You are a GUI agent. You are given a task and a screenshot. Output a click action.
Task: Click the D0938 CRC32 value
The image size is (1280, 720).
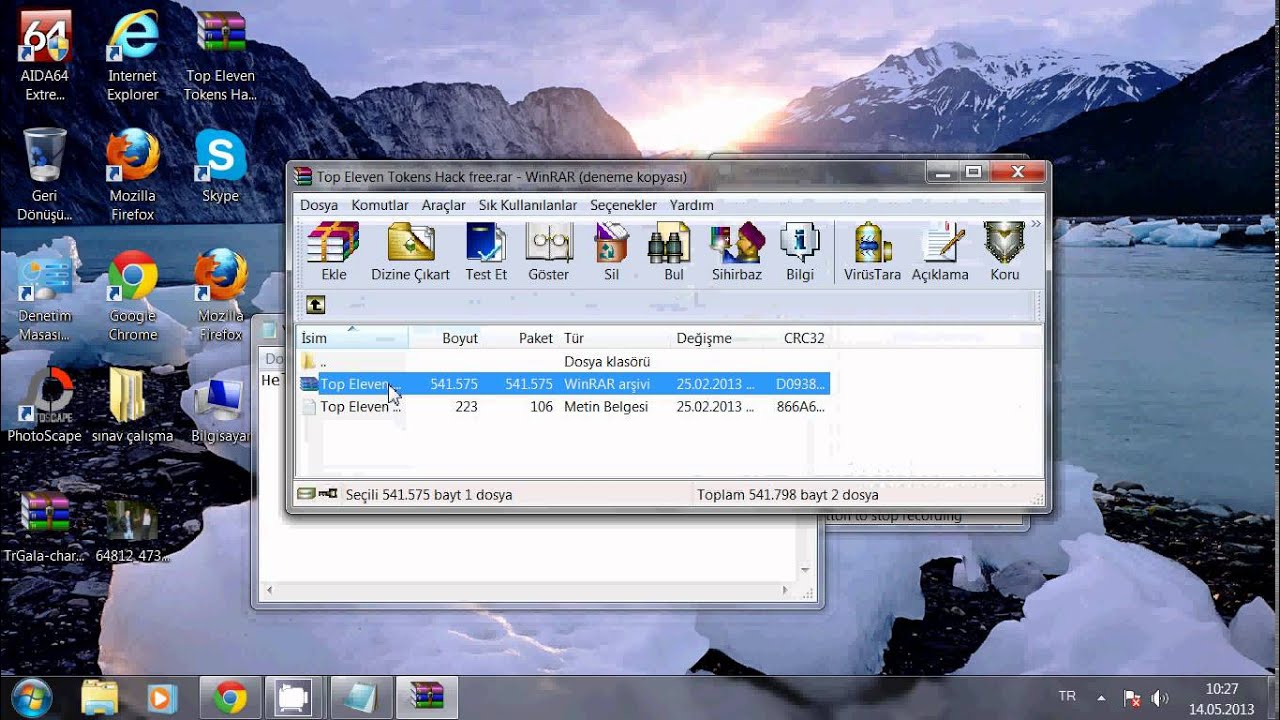click(801, 384)
